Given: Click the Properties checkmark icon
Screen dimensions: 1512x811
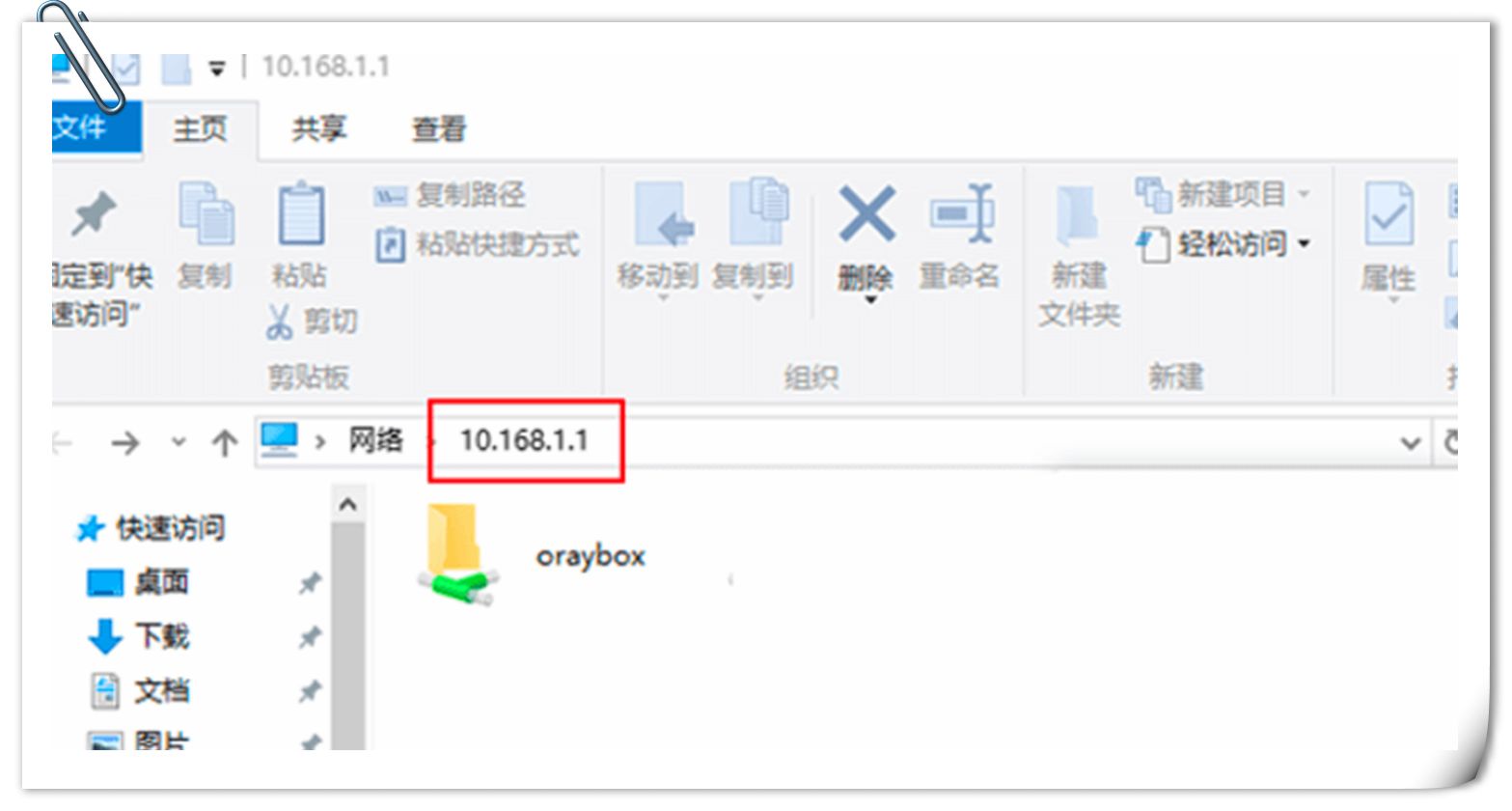Looking at the screenshot, I should pyautogui.click(x=1388, y=213).
